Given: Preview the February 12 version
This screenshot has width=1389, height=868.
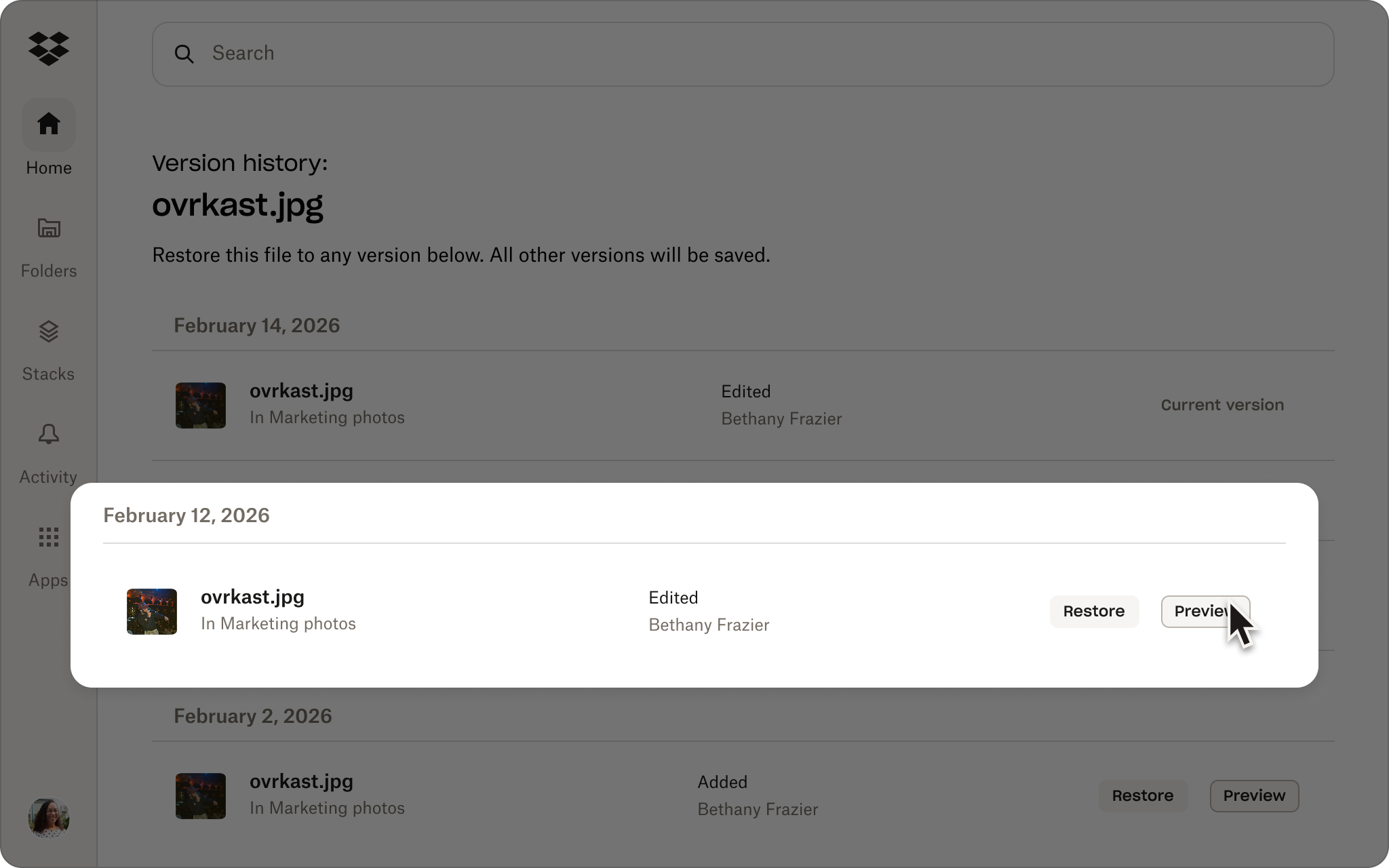Looking at the screenshot, I should point(1206,611).
